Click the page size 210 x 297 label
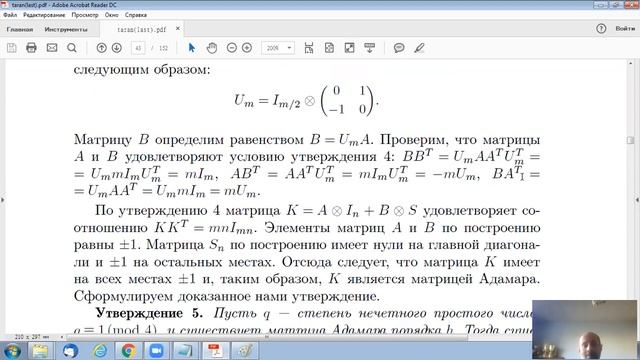 tap(32, 337)
